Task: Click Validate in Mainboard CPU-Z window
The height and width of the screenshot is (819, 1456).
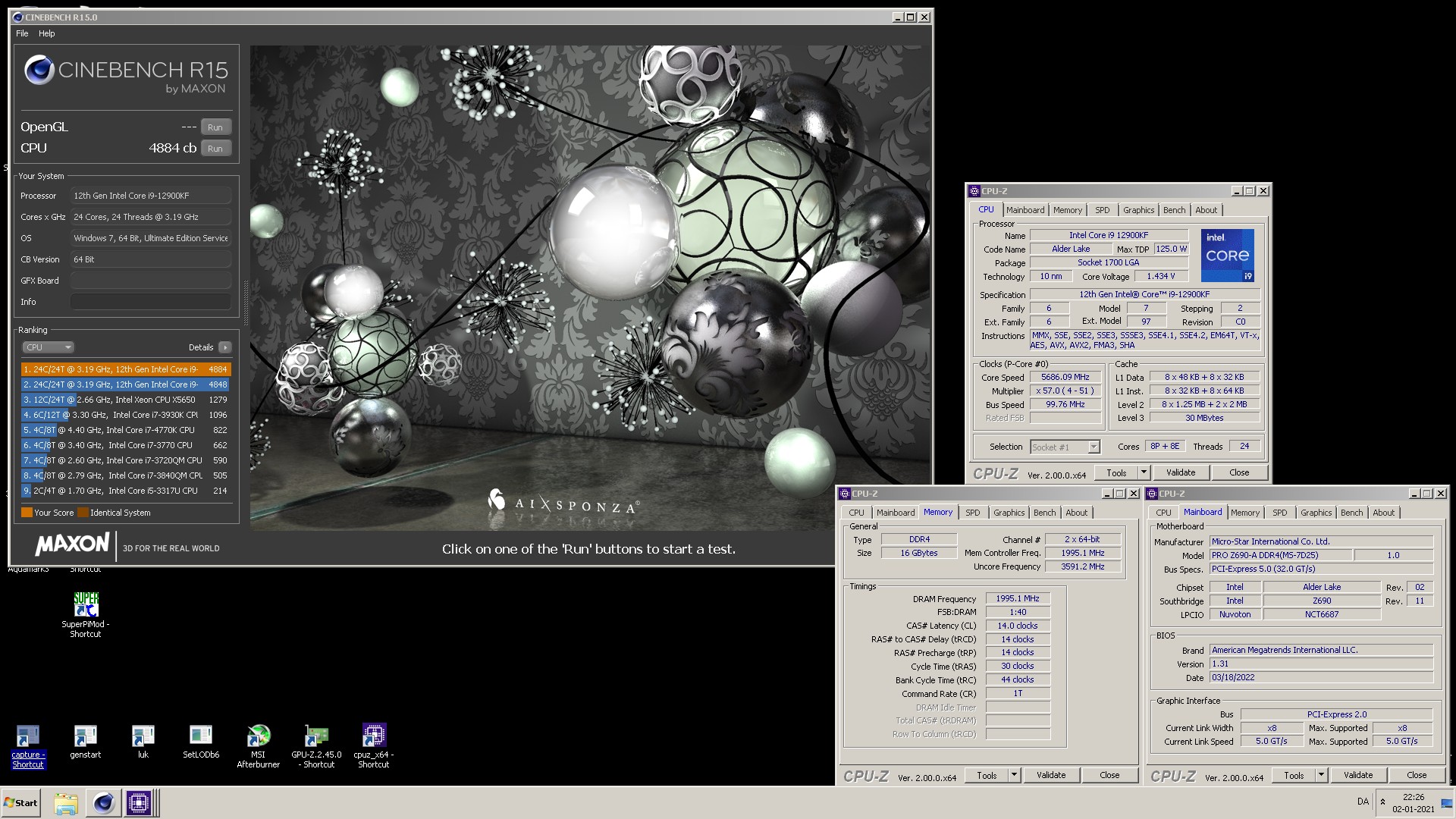Action: coord(1358,775)
